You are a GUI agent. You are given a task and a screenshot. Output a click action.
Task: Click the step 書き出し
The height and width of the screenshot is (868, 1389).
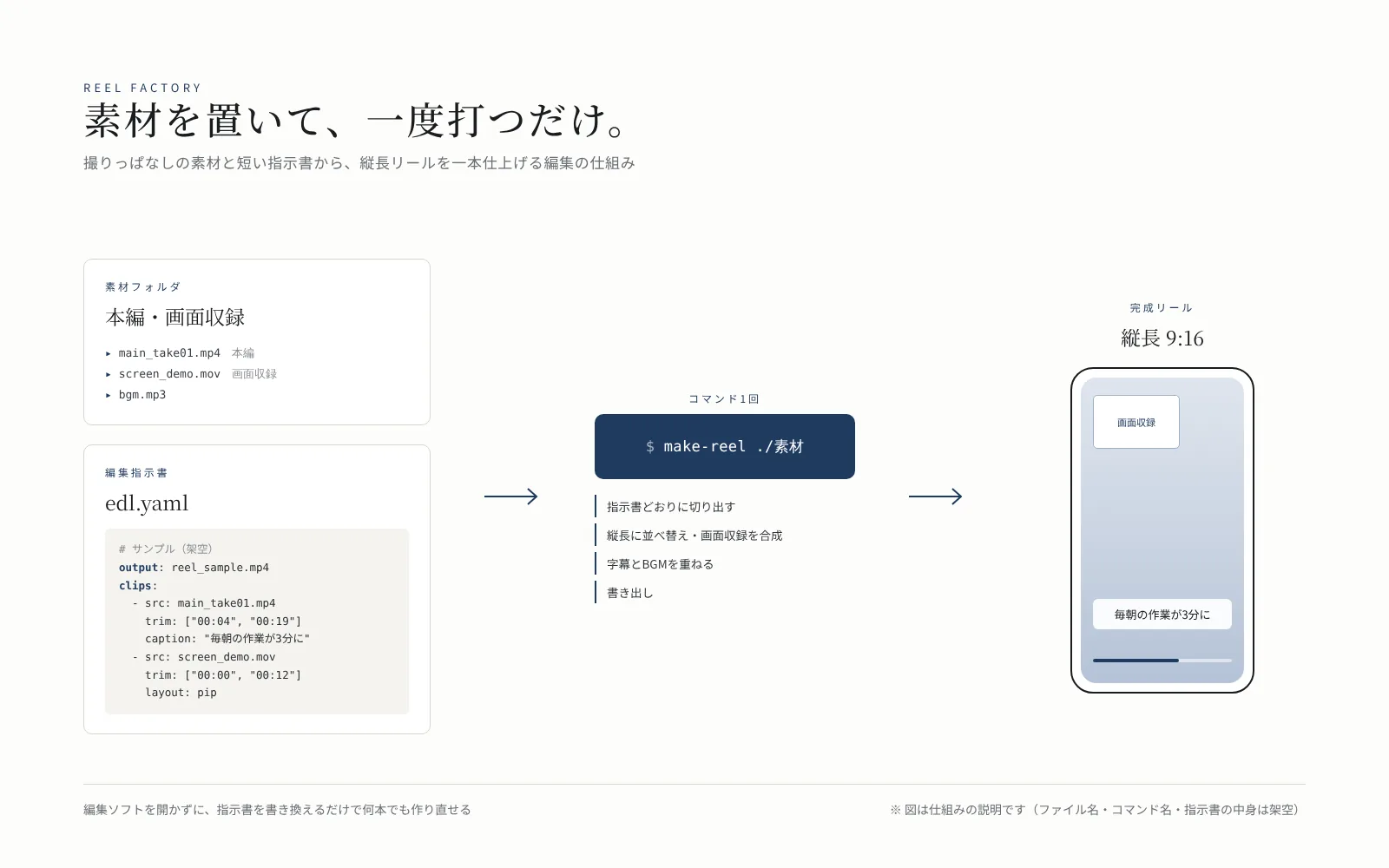click(629, 593)
